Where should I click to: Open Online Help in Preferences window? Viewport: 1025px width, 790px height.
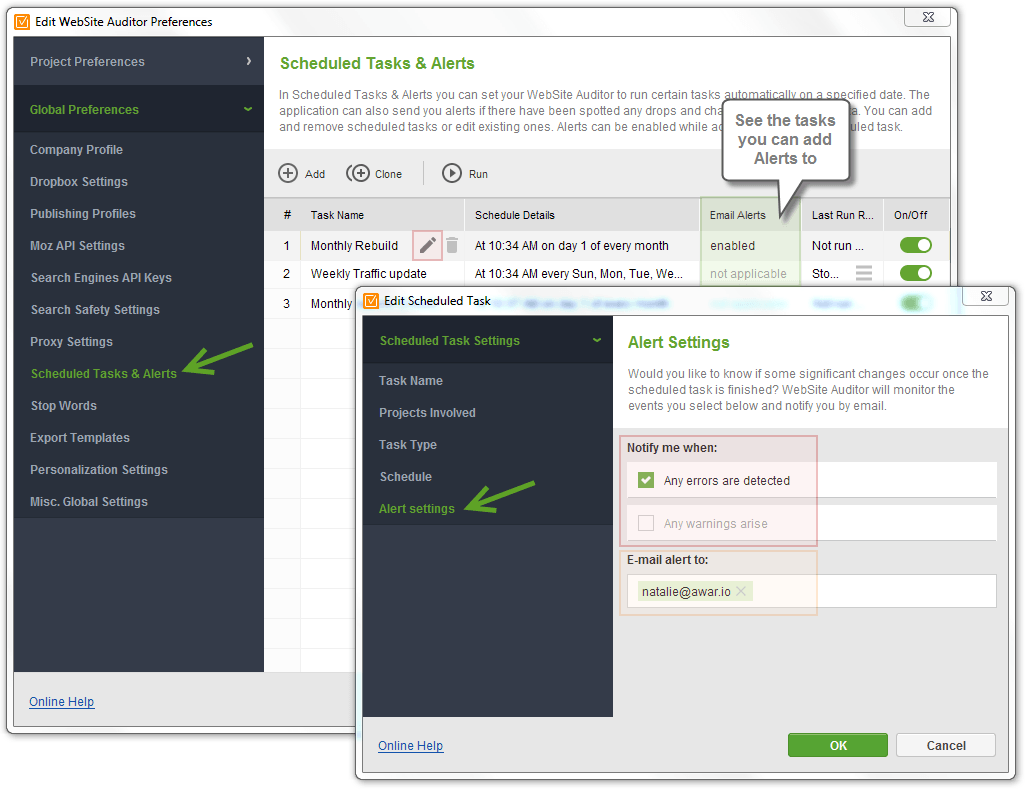(x=61, y=701)
